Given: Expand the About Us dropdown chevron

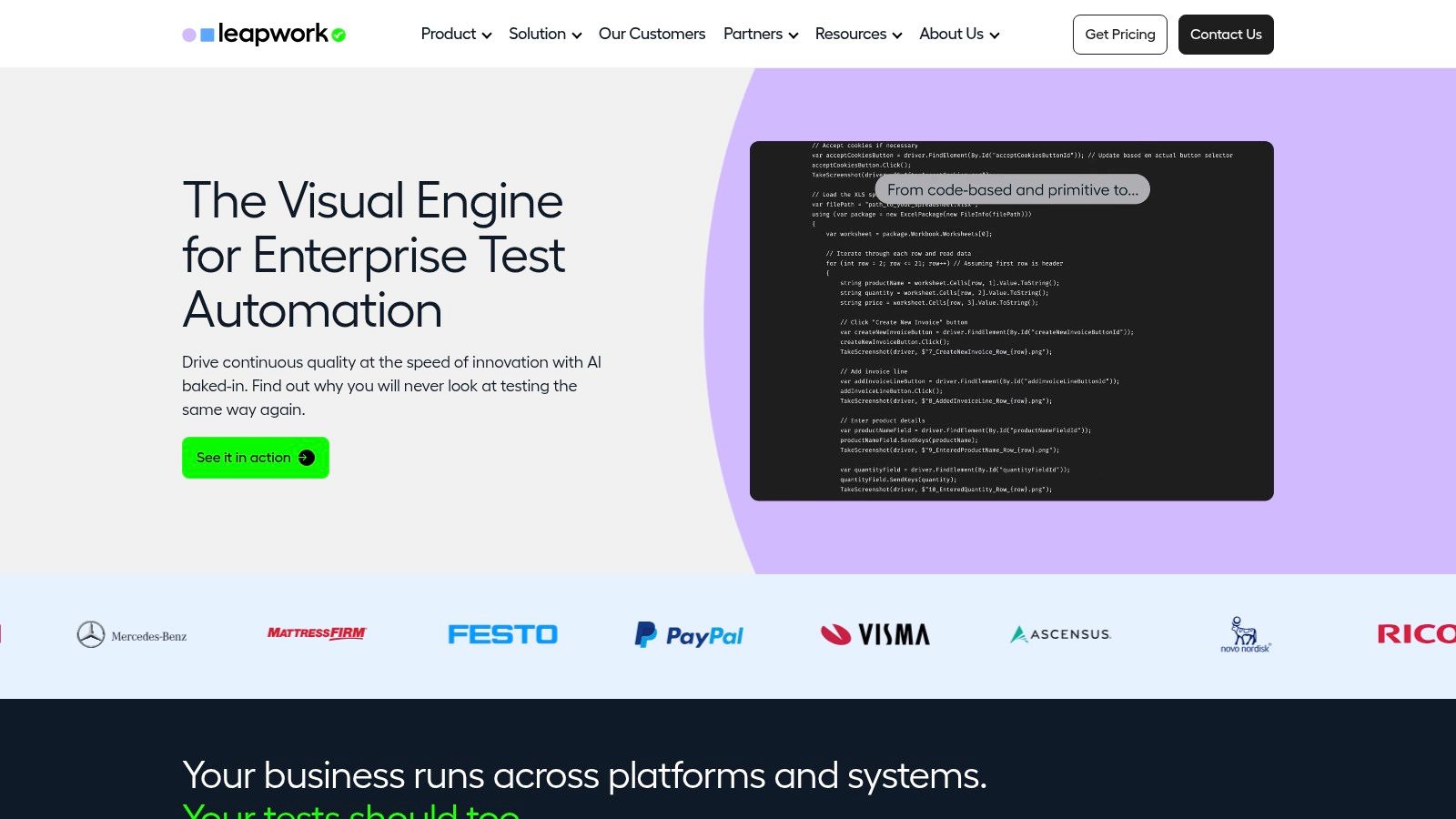Looking at the screenshot, I should point(995,35).
